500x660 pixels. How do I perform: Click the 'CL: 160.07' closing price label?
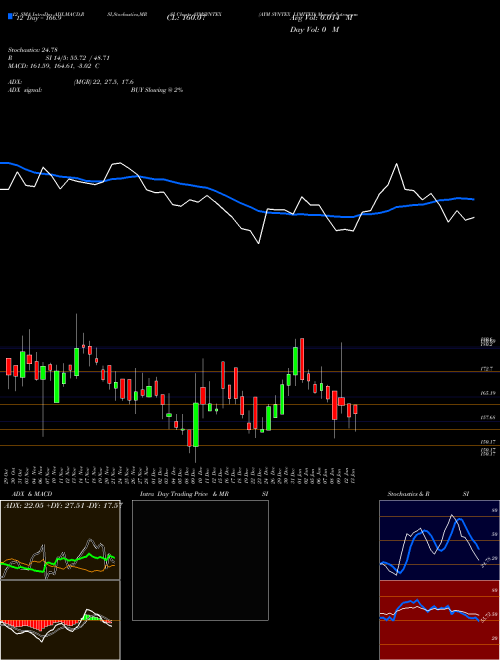186,19
